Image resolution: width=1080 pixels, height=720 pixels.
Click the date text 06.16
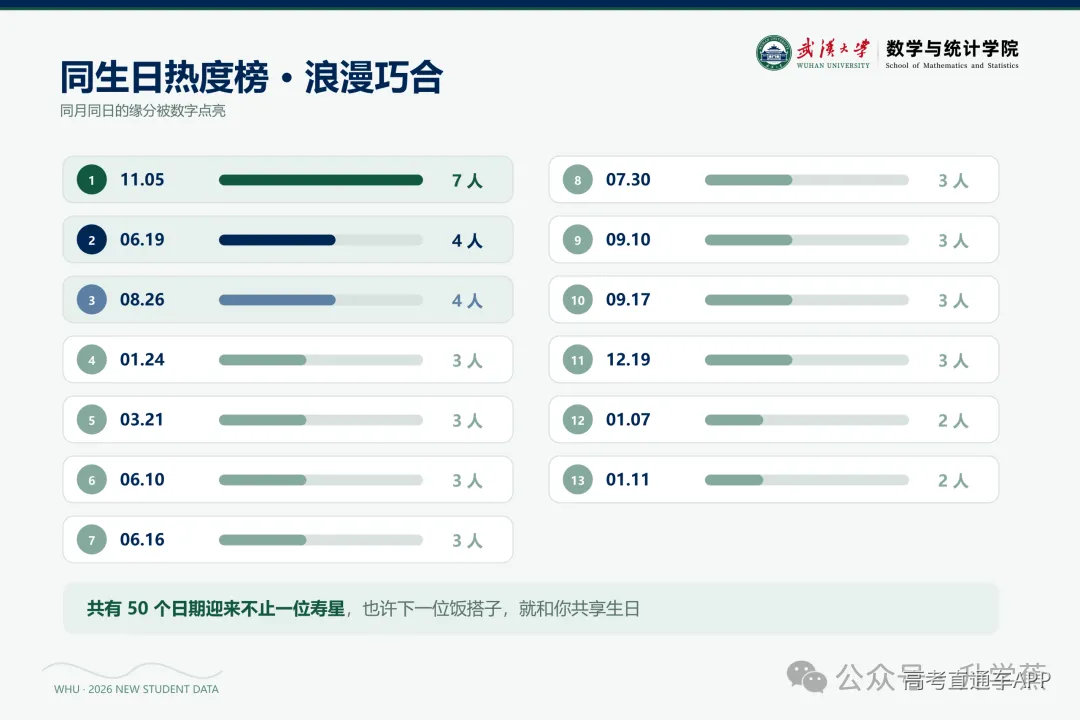[x=142, y=539]
